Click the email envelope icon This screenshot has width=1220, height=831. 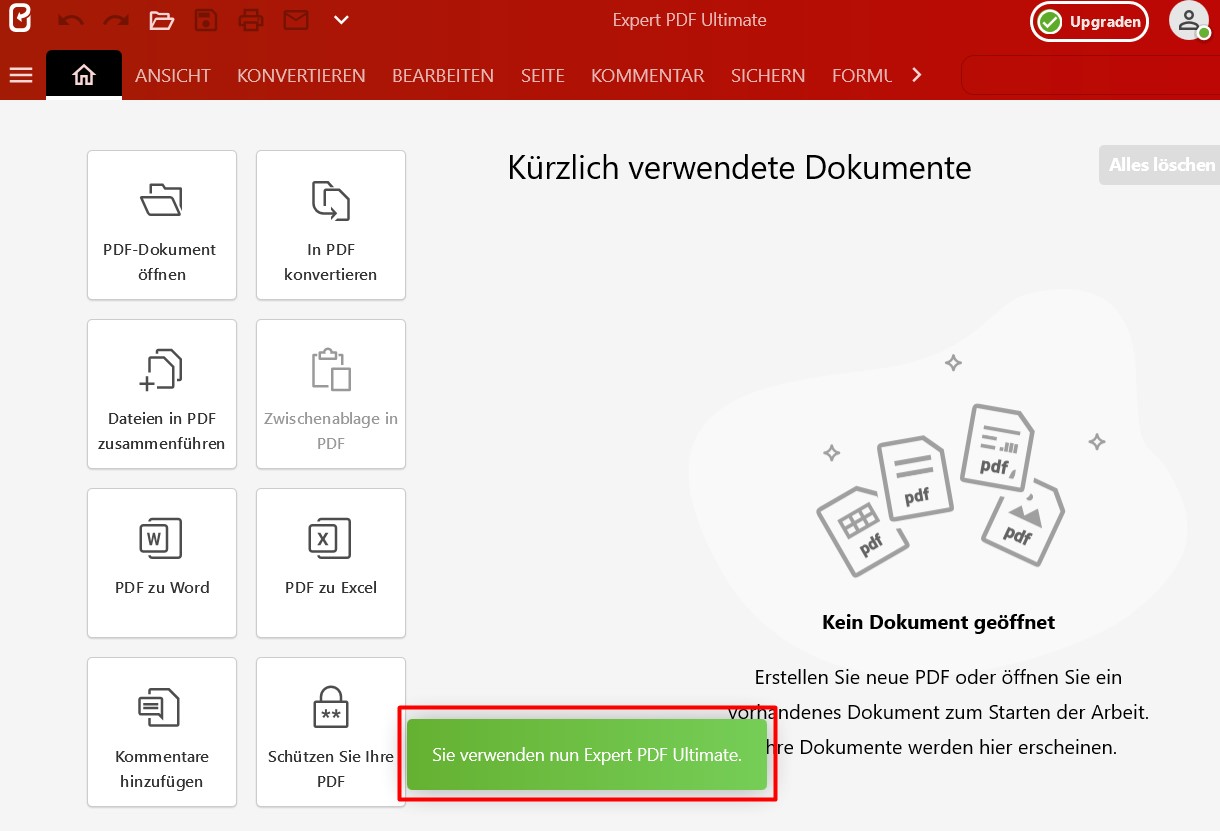click(x=296, y=20)
